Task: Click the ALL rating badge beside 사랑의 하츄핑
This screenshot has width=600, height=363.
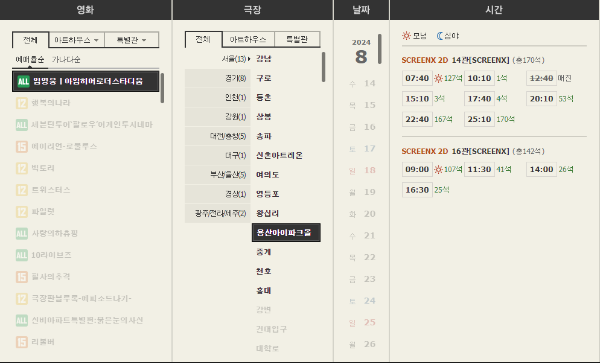Action: pos(22,233)
